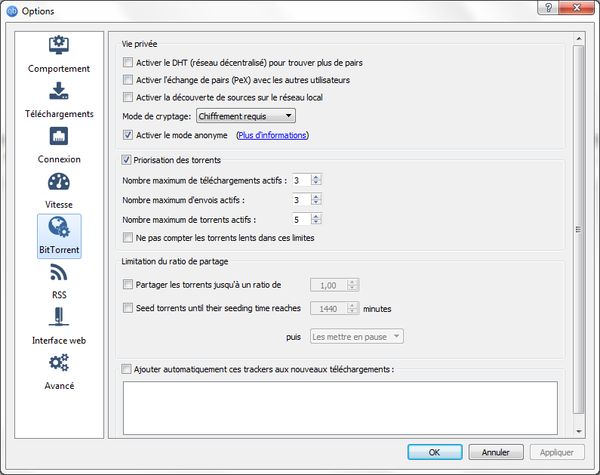This screenshot has width=600, height=475.
Task: Enable the DHT decentralized network checkbox
Action: click(128, 62)
